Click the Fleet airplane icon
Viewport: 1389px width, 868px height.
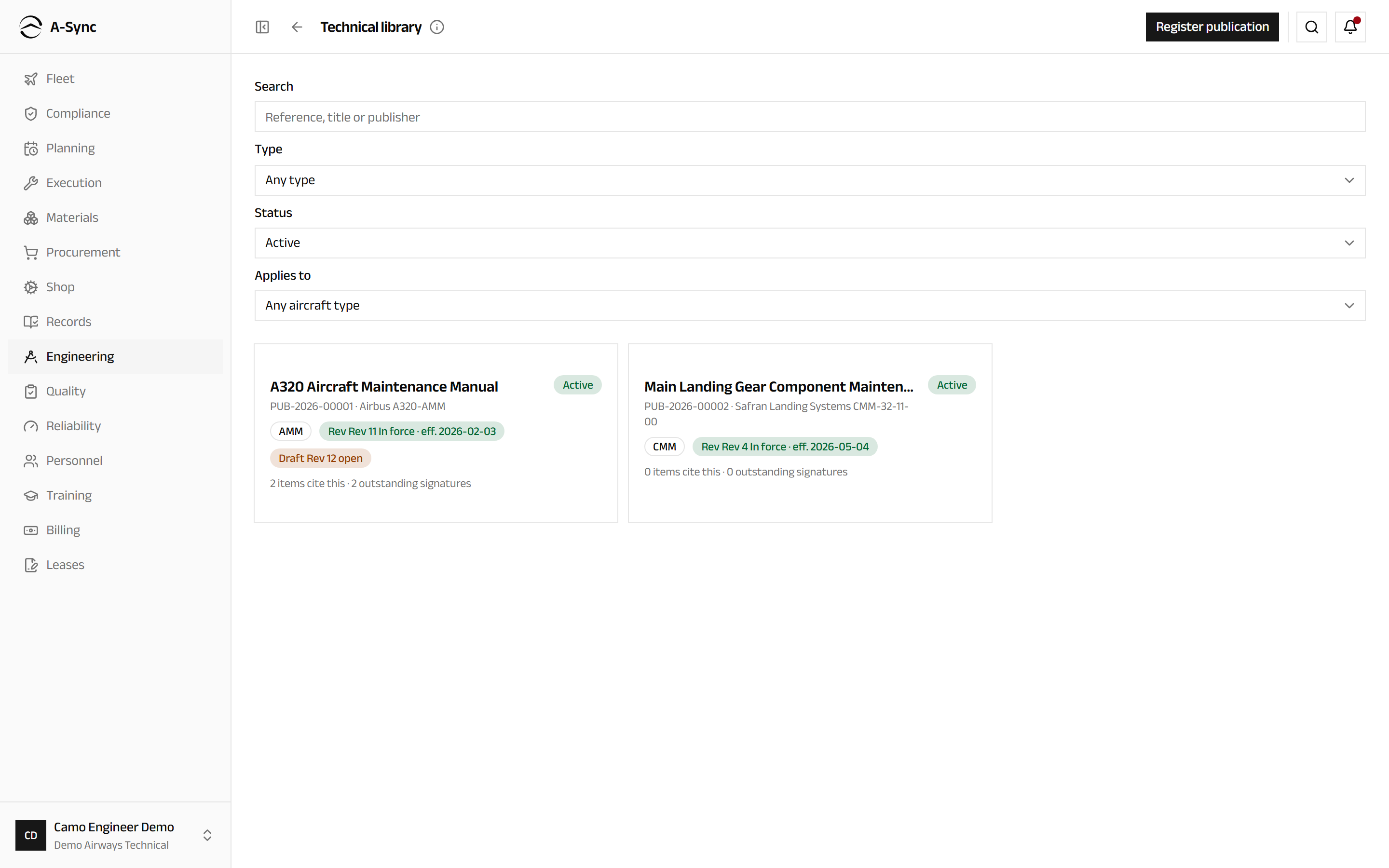[31, 79]
